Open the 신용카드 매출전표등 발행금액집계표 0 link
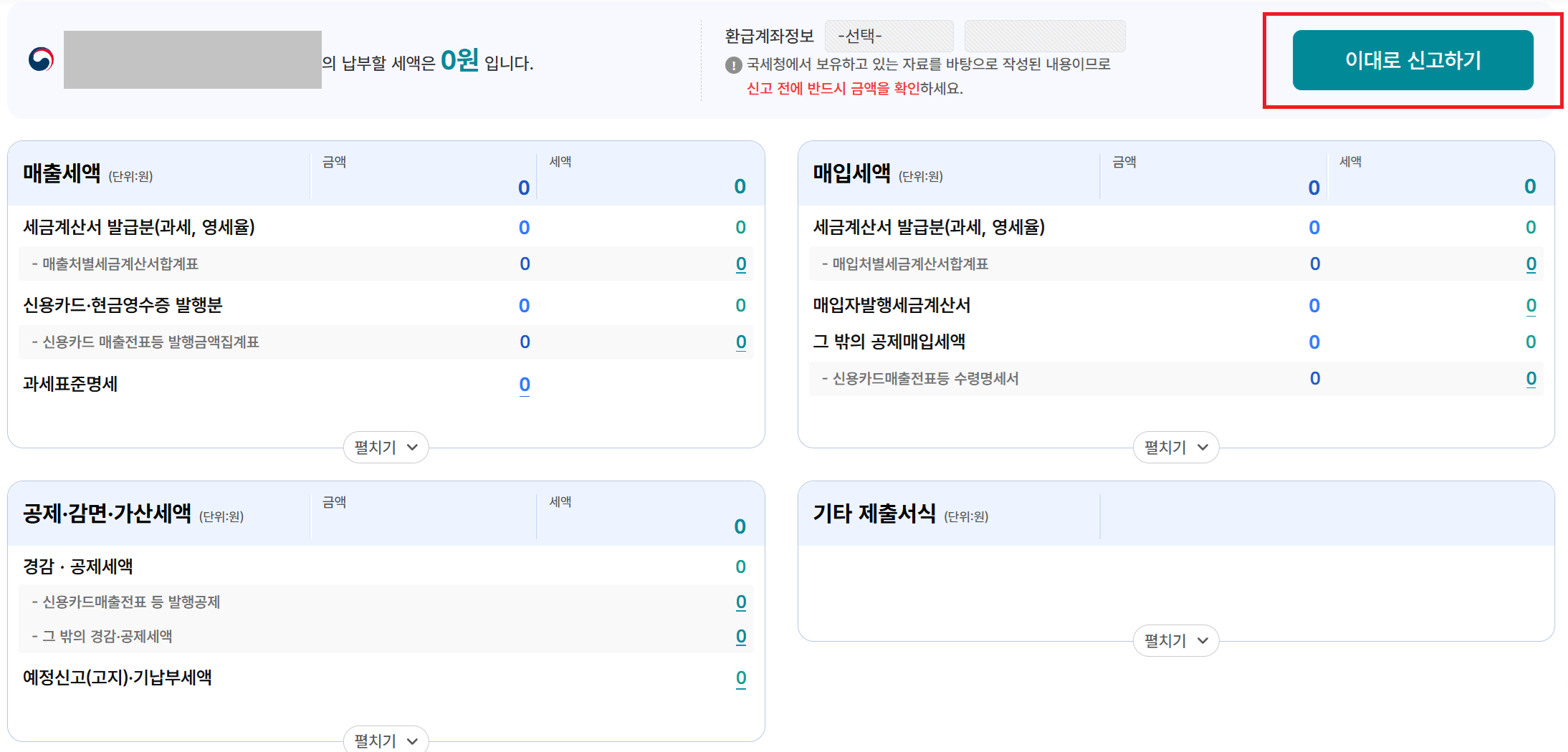Screen dimensions: 1568x752 coord(741,342)
